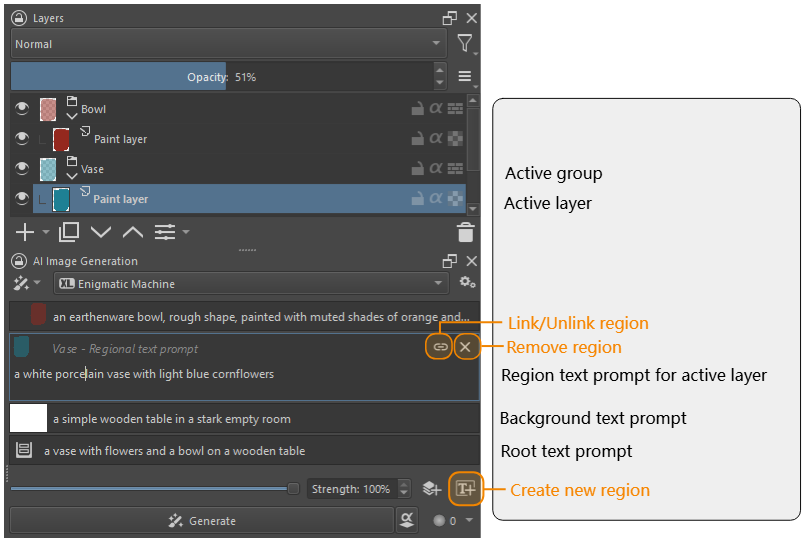Toggle pass-through icon on Bowl group
Image resolution: width=810 pixels, height=542 pixels.
pyautogui.click(x=455, y=109)
